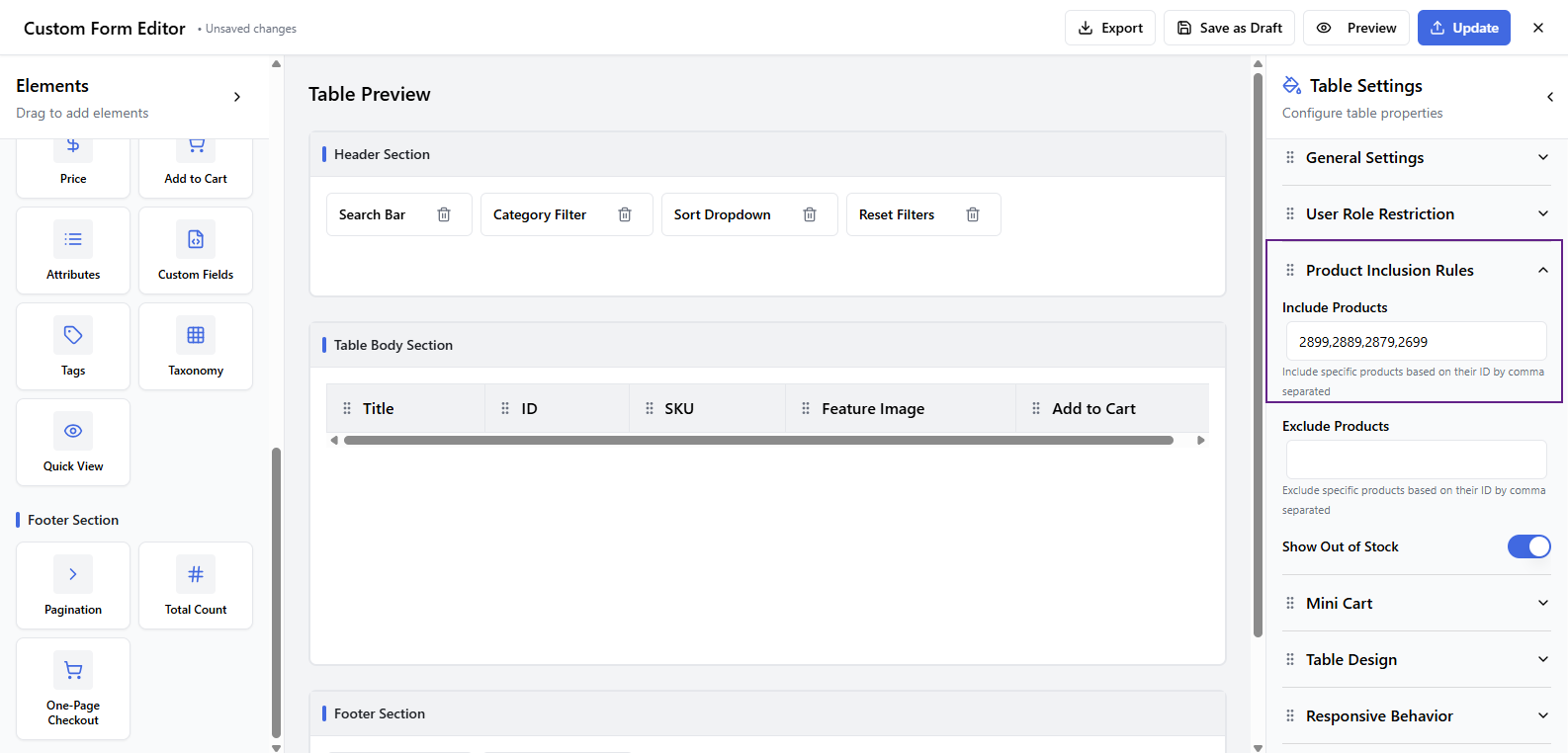Choose the Taxonomy element
Screen dimensions: 1568x753
pos(196,347)
